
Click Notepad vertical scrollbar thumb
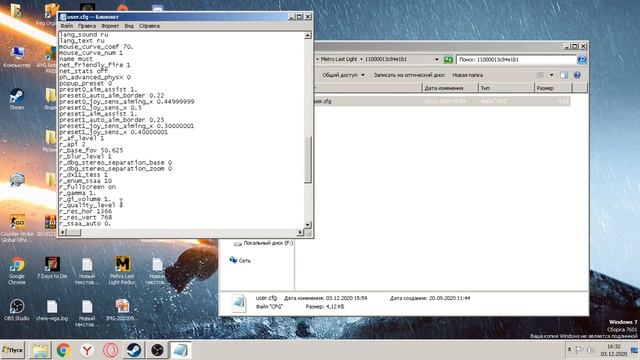(x=308, y=159)
